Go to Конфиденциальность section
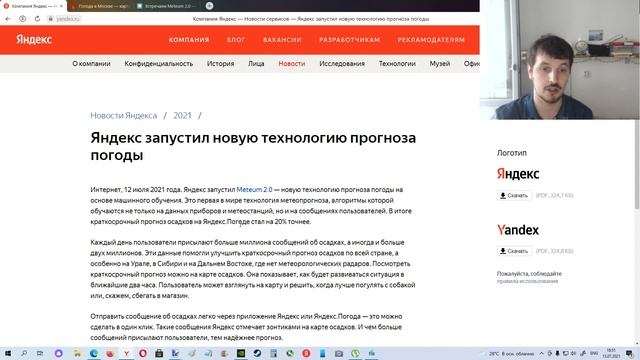640x360 pixels. tap(159, 64)
